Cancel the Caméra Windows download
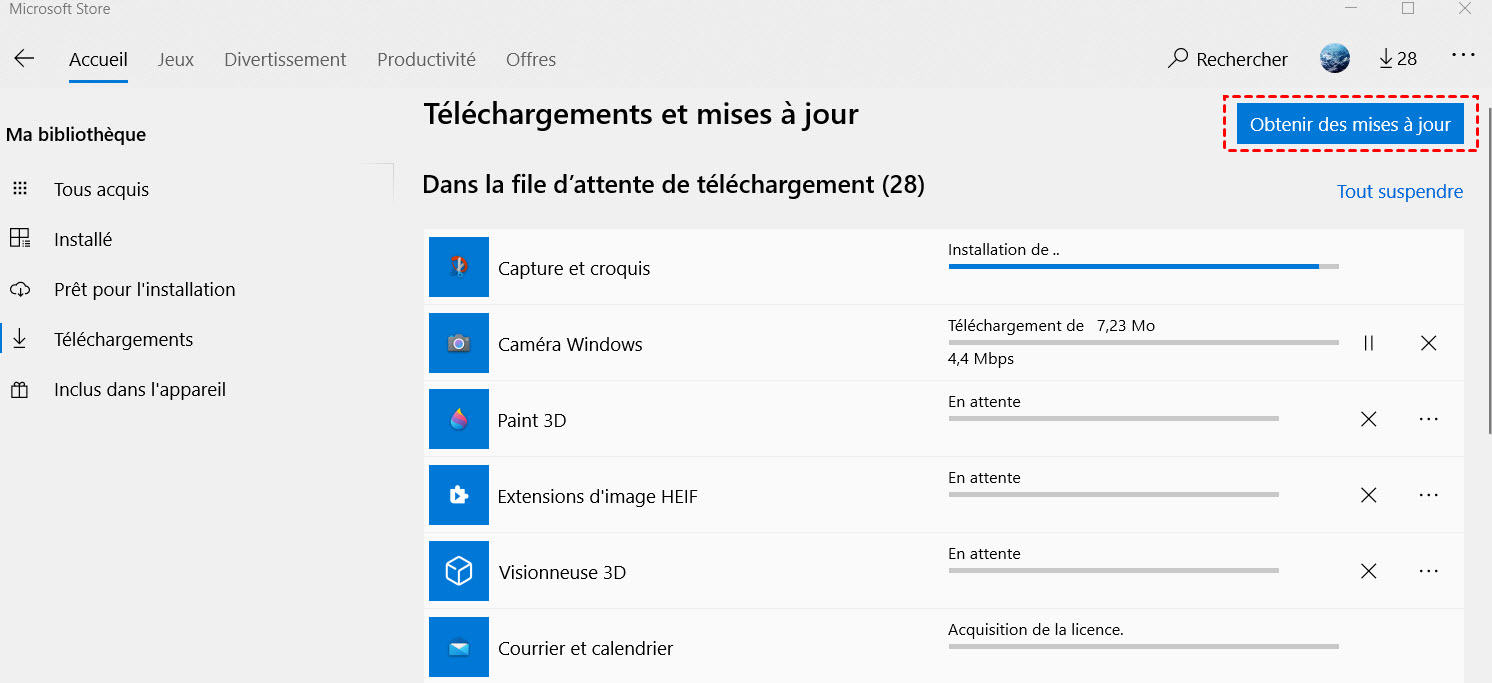This screenshot has height=683, width=1492. click(1429, 343)
